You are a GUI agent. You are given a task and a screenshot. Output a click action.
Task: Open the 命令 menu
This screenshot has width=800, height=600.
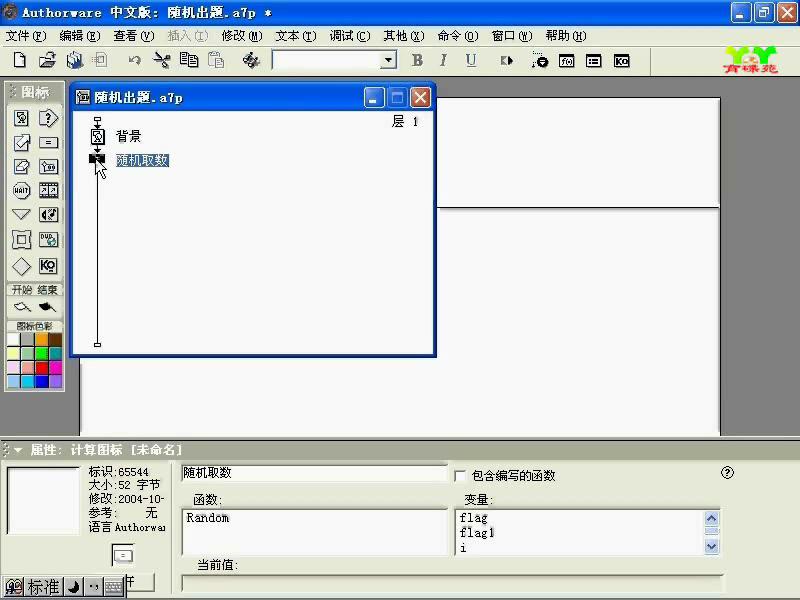coord(458,36)
